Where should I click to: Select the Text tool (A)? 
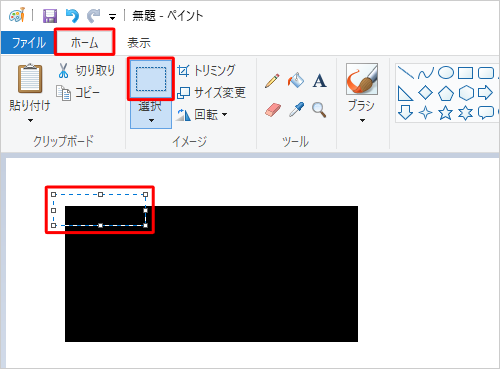pos(319,81)
